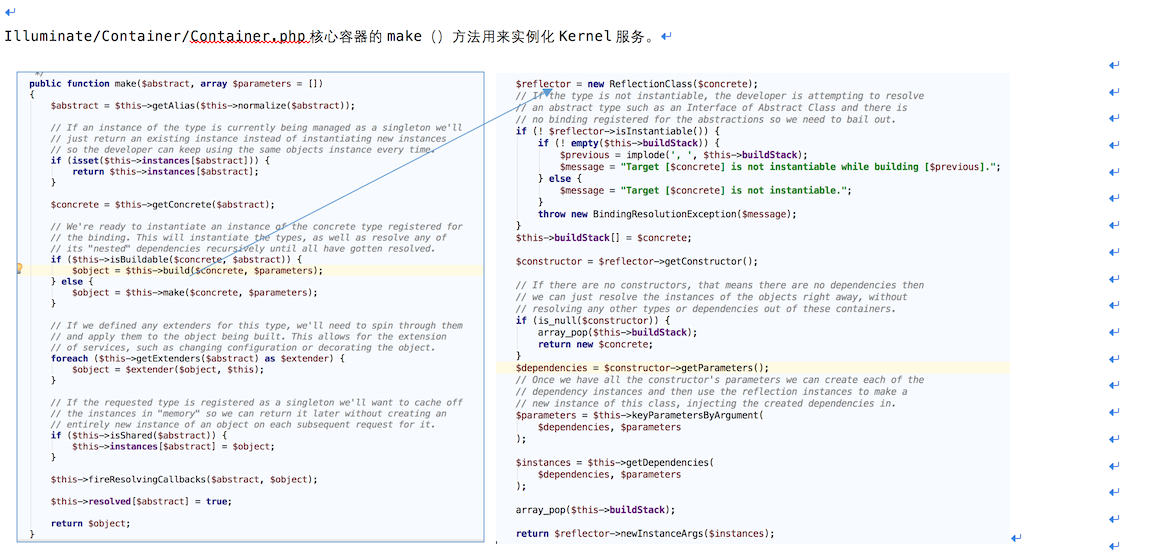Click comment "// Once we have all the constructor's parameters..."
Viewport: 1153px width, 556px height.
(x=720, y=379)
